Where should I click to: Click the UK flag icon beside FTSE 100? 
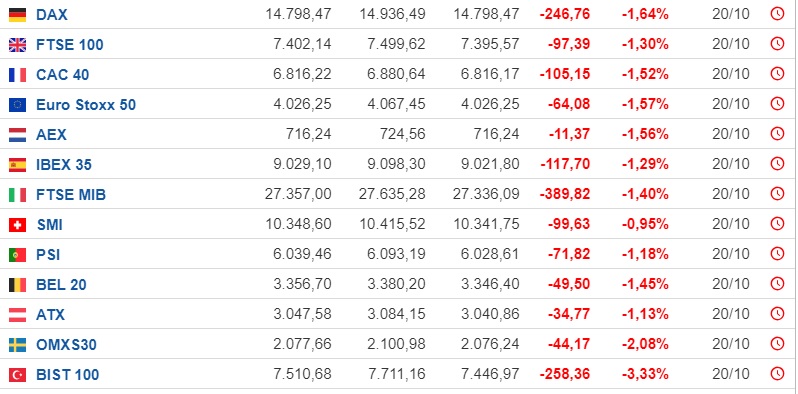[x=17, y=45]
